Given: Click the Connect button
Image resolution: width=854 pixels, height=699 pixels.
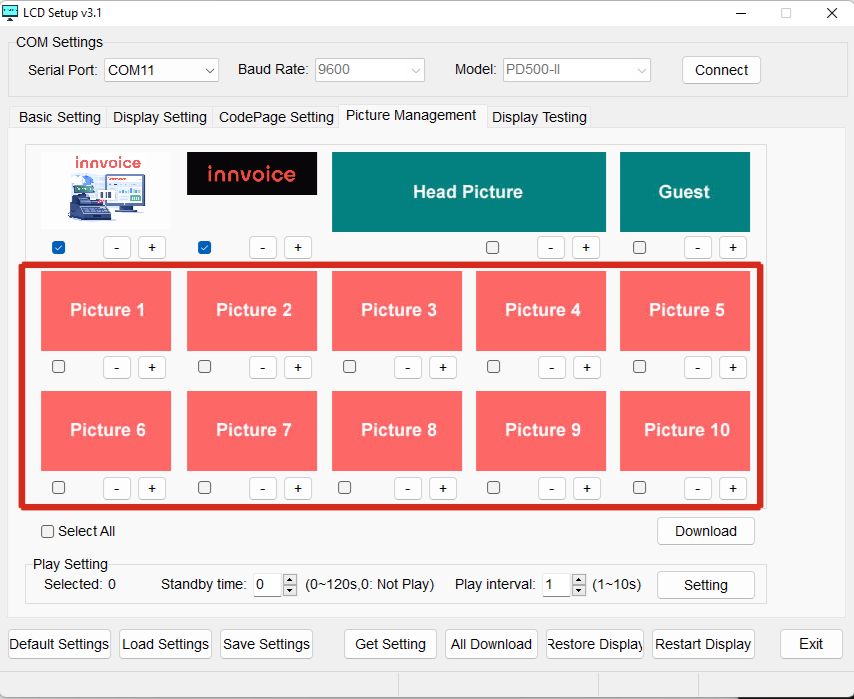Looking at the screenshot, I should coord(721,70).
